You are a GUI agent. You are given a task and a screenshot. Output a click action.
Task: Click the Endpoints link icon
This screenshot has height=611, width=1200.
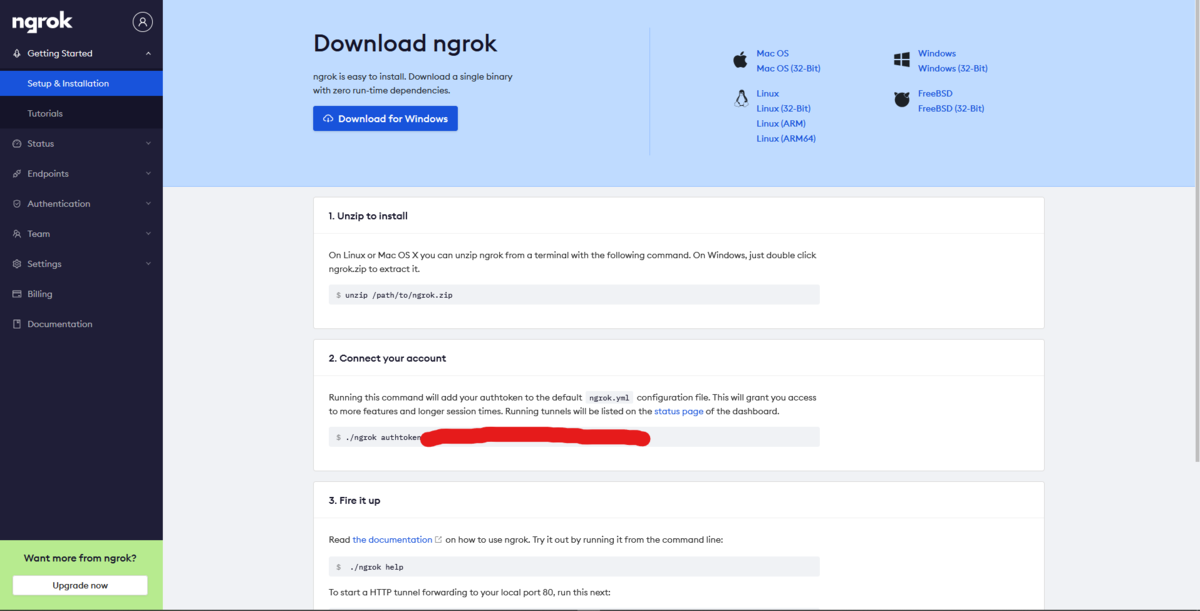[17, 174]
